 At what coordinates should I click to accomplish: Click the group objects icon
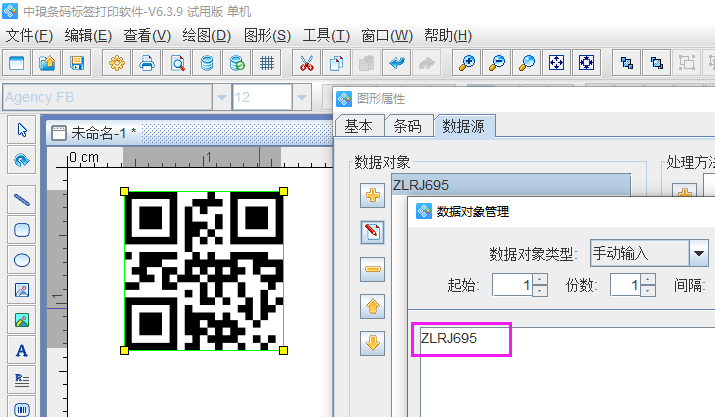(687, 63)
